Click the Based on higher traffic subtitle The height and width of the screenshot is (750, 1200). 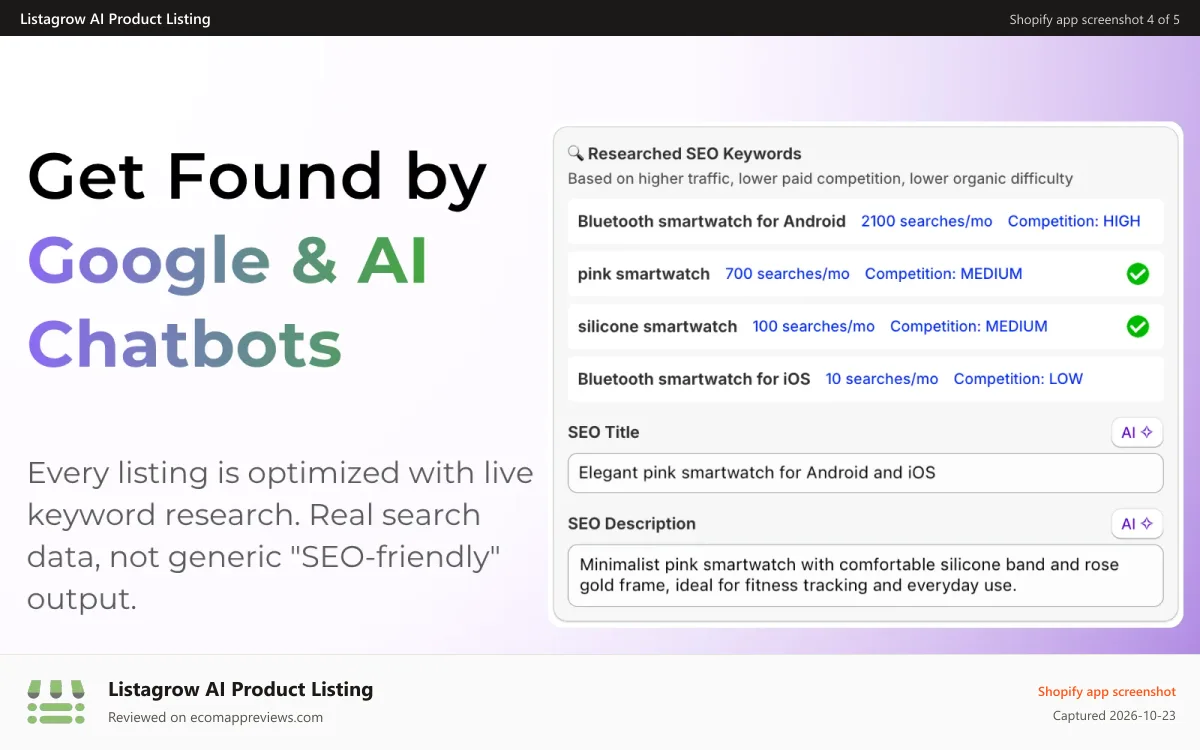coord(820,178)
